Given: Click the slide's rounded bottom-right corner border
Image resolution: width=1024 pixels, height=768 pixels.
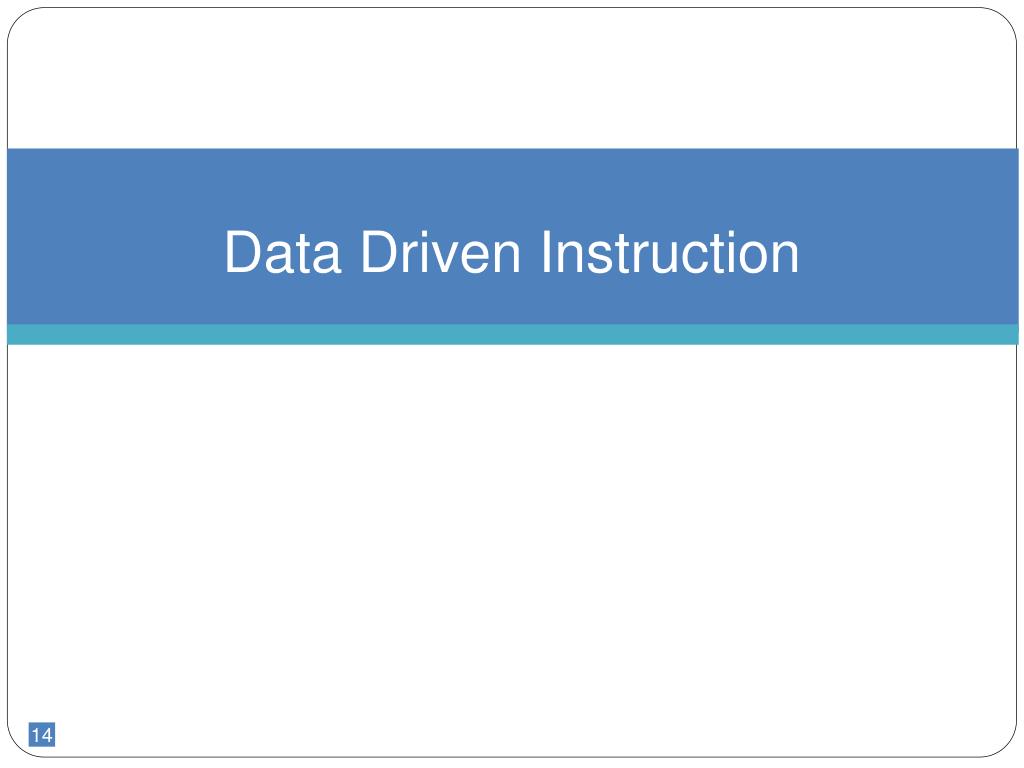Looking at the screenshot, I should pos(1006,747).
